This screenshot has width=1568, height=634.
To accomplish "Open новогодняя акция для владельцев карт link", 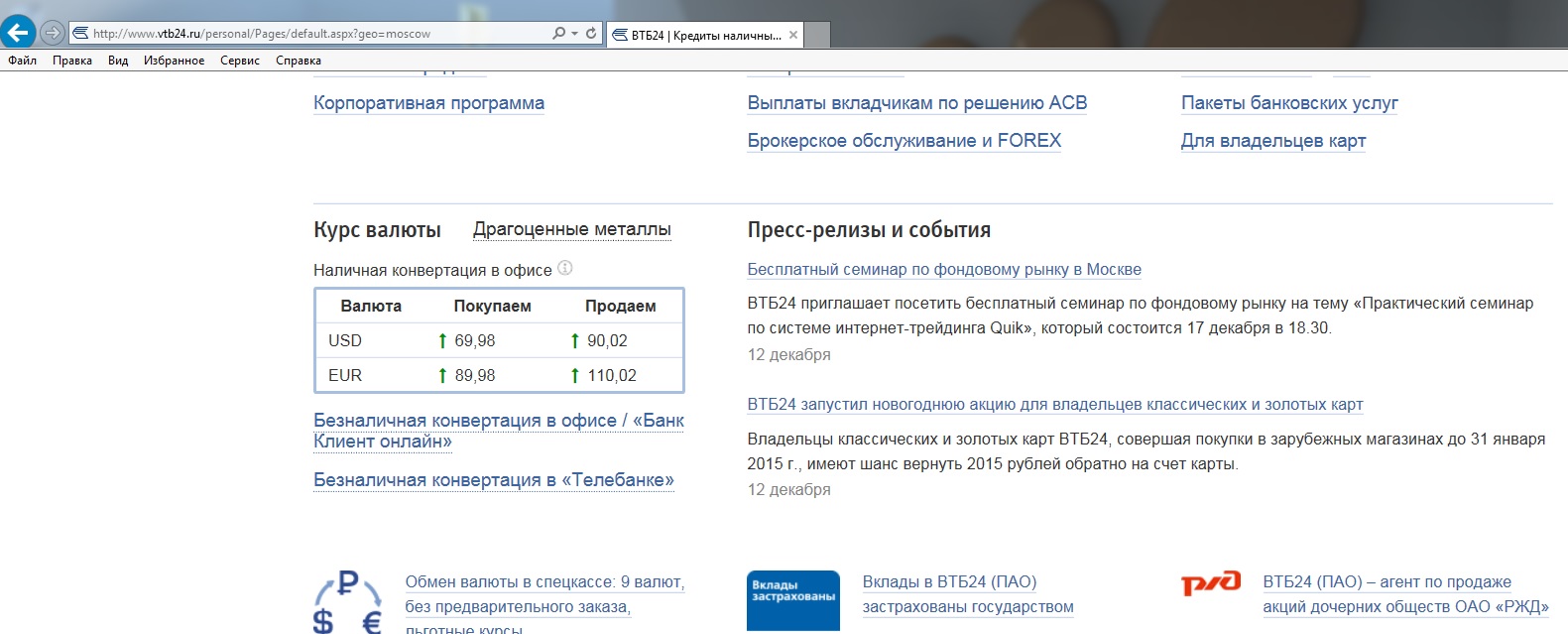I will [1055, 405].
